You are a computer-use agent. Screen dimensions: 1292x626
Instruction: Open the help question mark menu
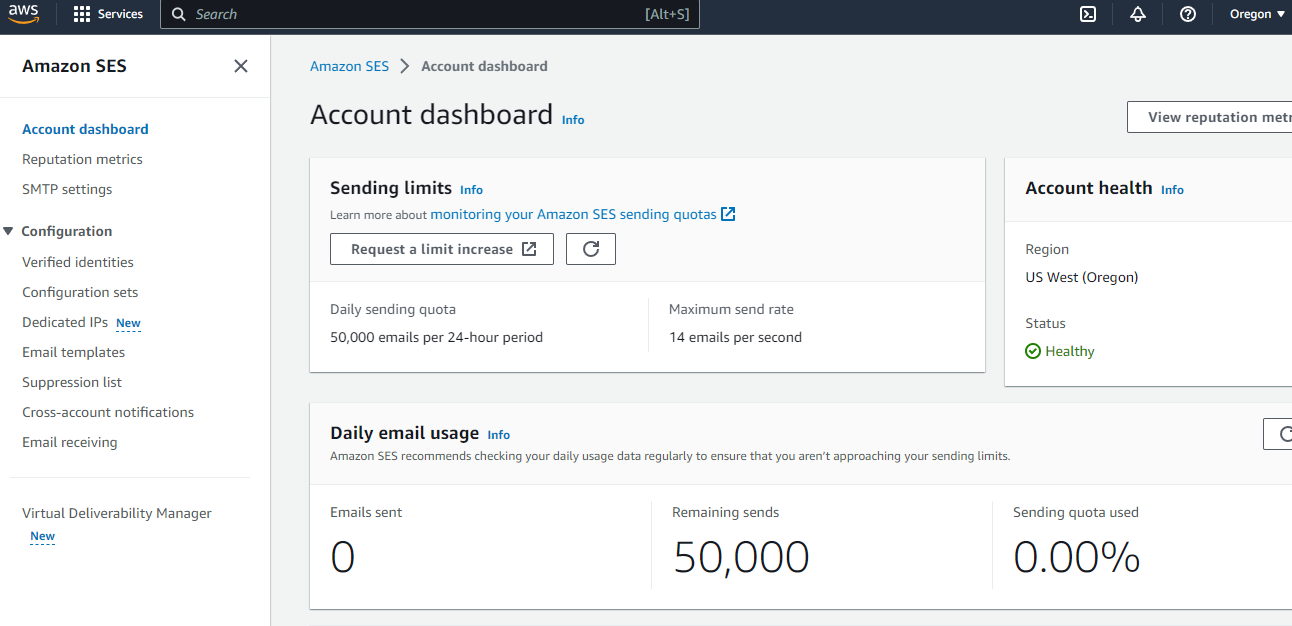pos(1188,14)
